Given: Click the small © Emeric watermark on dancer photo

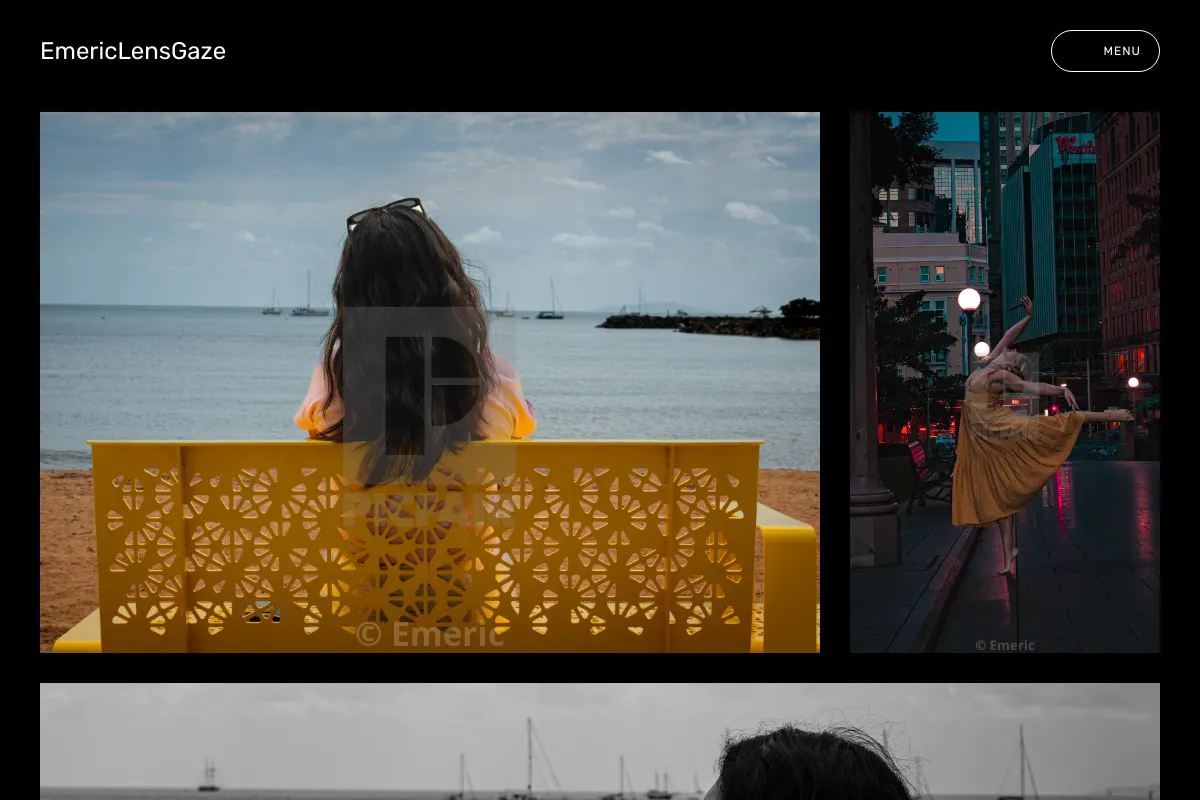Looking at the screenshot, I should (1005, 645).
